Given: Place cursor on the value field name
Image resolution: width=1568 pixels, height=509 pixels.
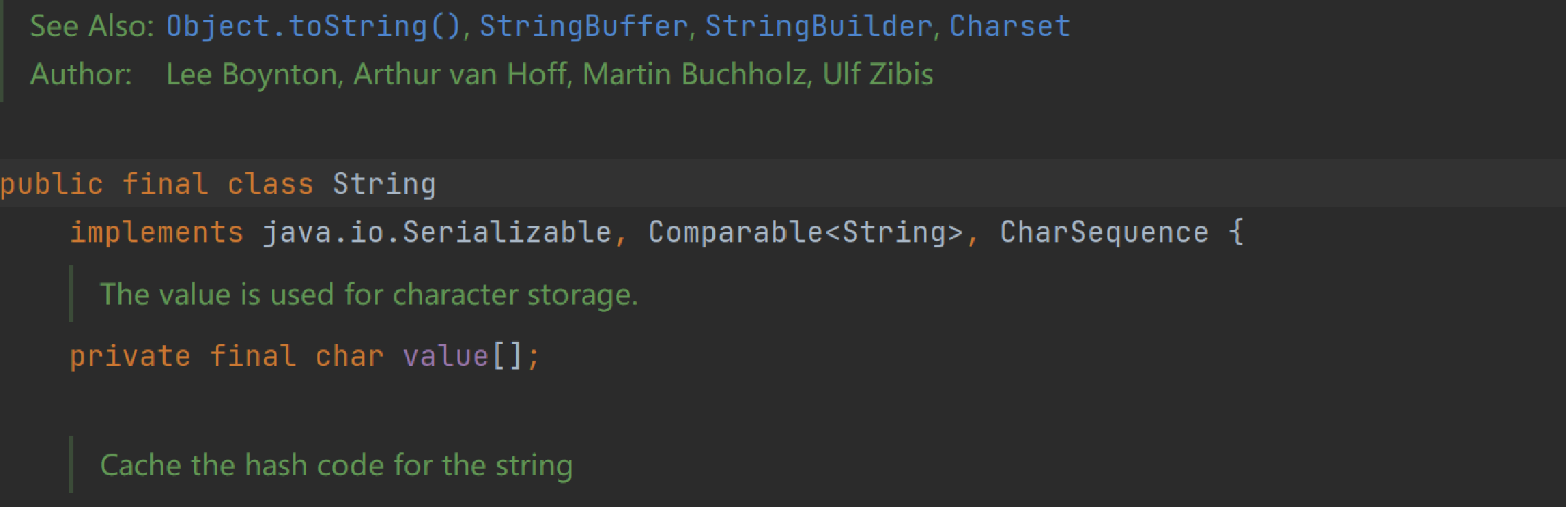Looking at the screenshot, I should pyautogui.click(x=446, y=356).
